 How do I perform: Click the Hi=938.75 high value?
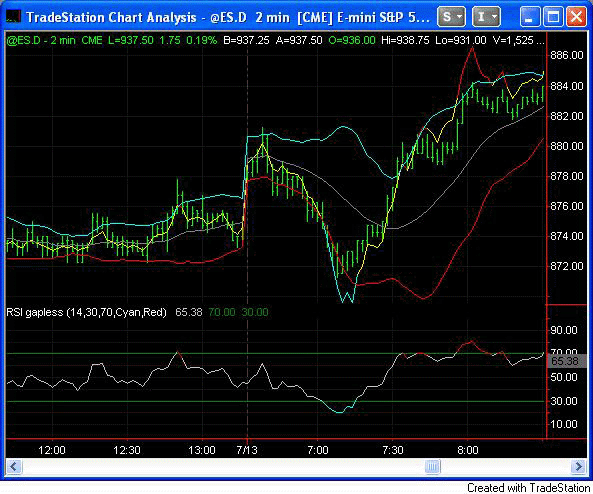tap(405, 40)
